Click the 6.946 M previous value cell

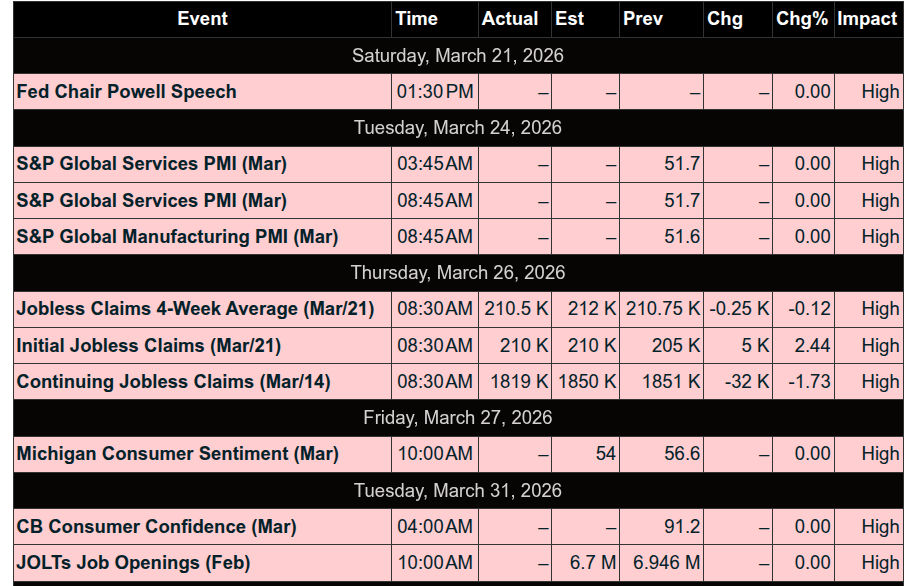point(661,563)
